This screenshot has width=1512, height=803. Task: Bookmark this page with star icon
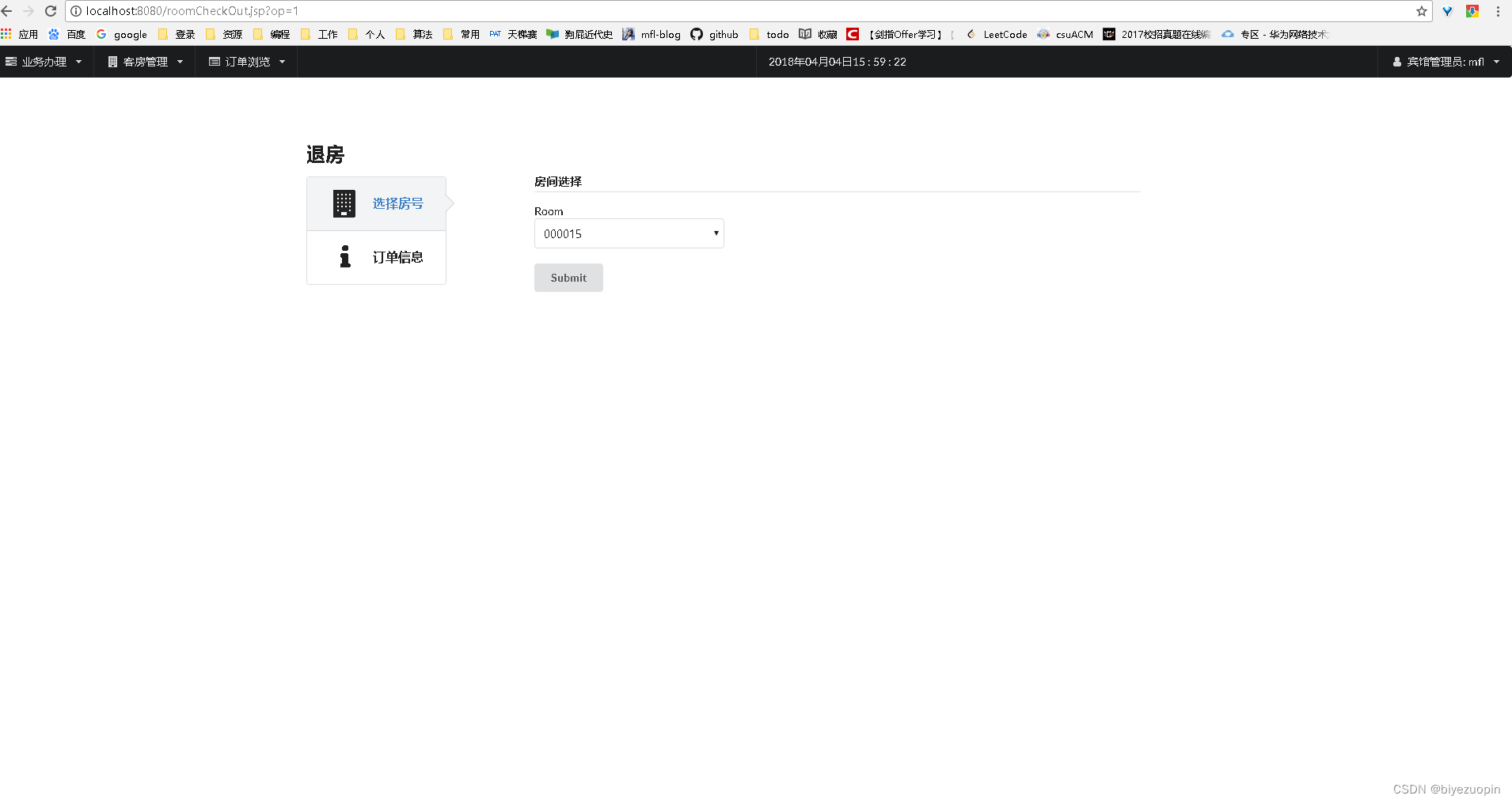1422,11
